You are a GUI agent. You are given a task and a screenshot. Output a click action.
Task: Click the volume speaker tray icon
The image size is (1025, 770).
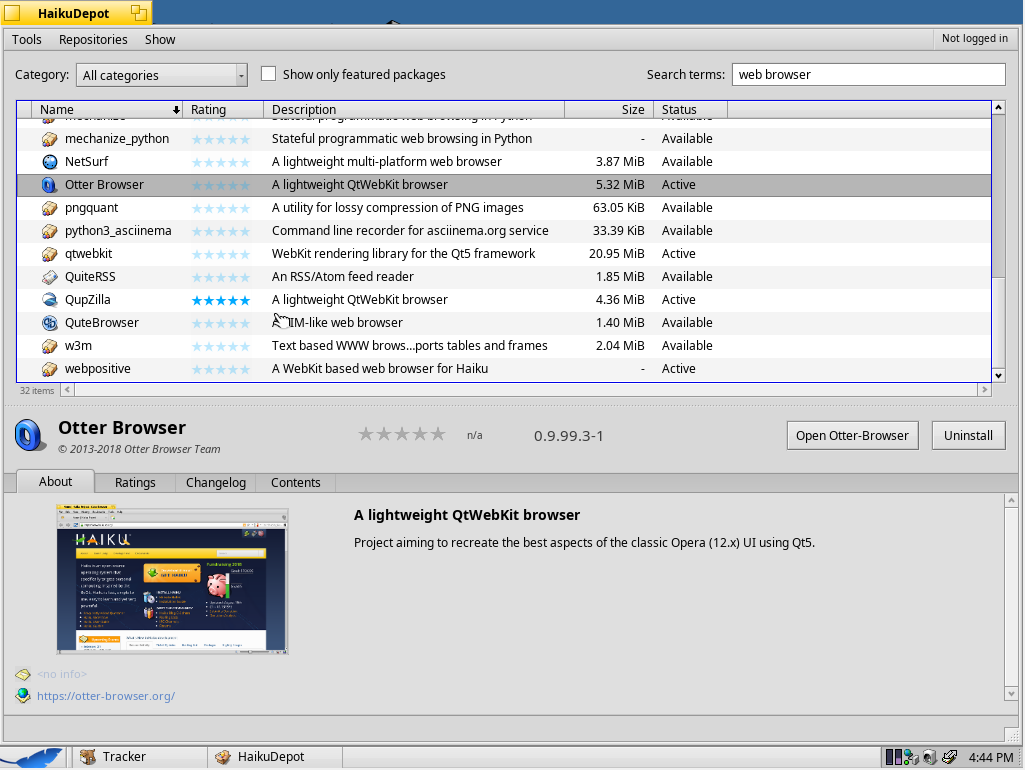pos(930,757)
